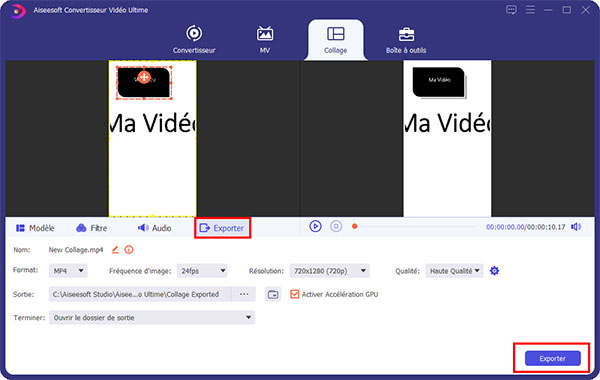The width and height of the screenshot is (600, 380).
Task: Expand the Format MP4 dropdown
Action: click(68, 271)
